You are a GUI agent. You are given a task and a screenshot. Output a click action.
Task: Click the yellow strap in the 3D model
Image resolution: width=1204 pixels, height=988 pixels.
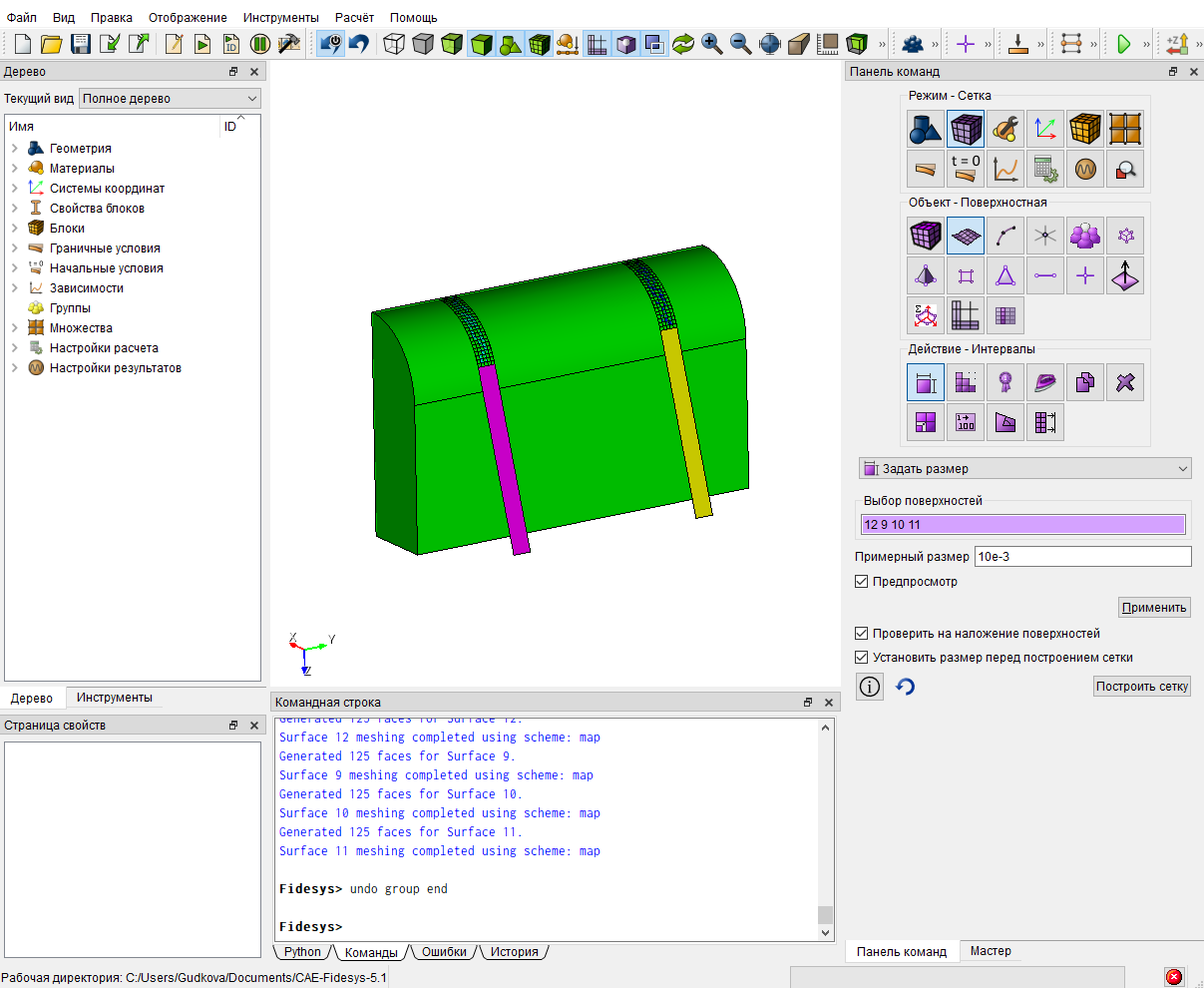(687, 423)
